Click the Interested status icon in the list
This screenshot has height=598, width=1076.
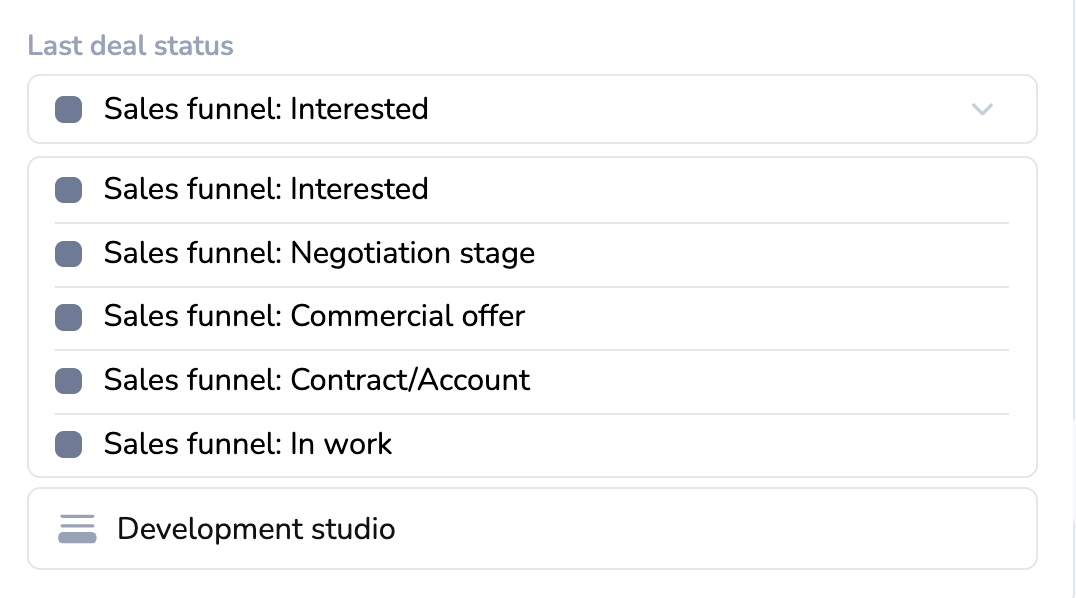pyautogui.click(x=68, y=190)
